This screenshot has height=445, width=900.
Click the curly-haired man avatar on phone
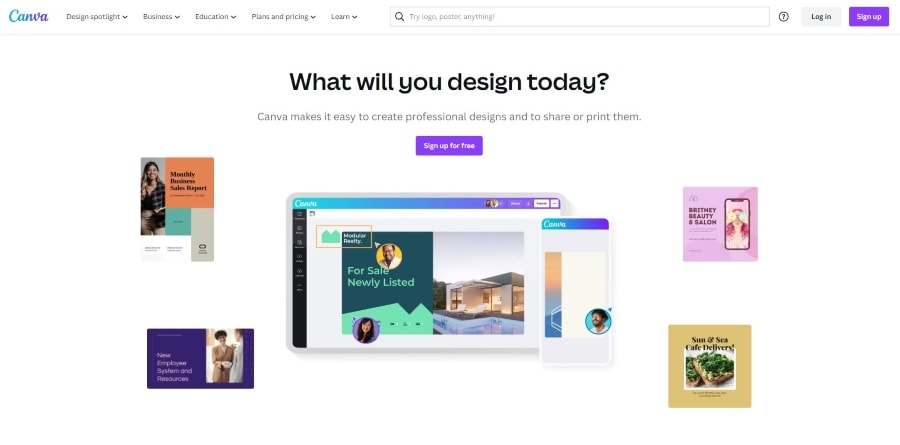(598, 321)
